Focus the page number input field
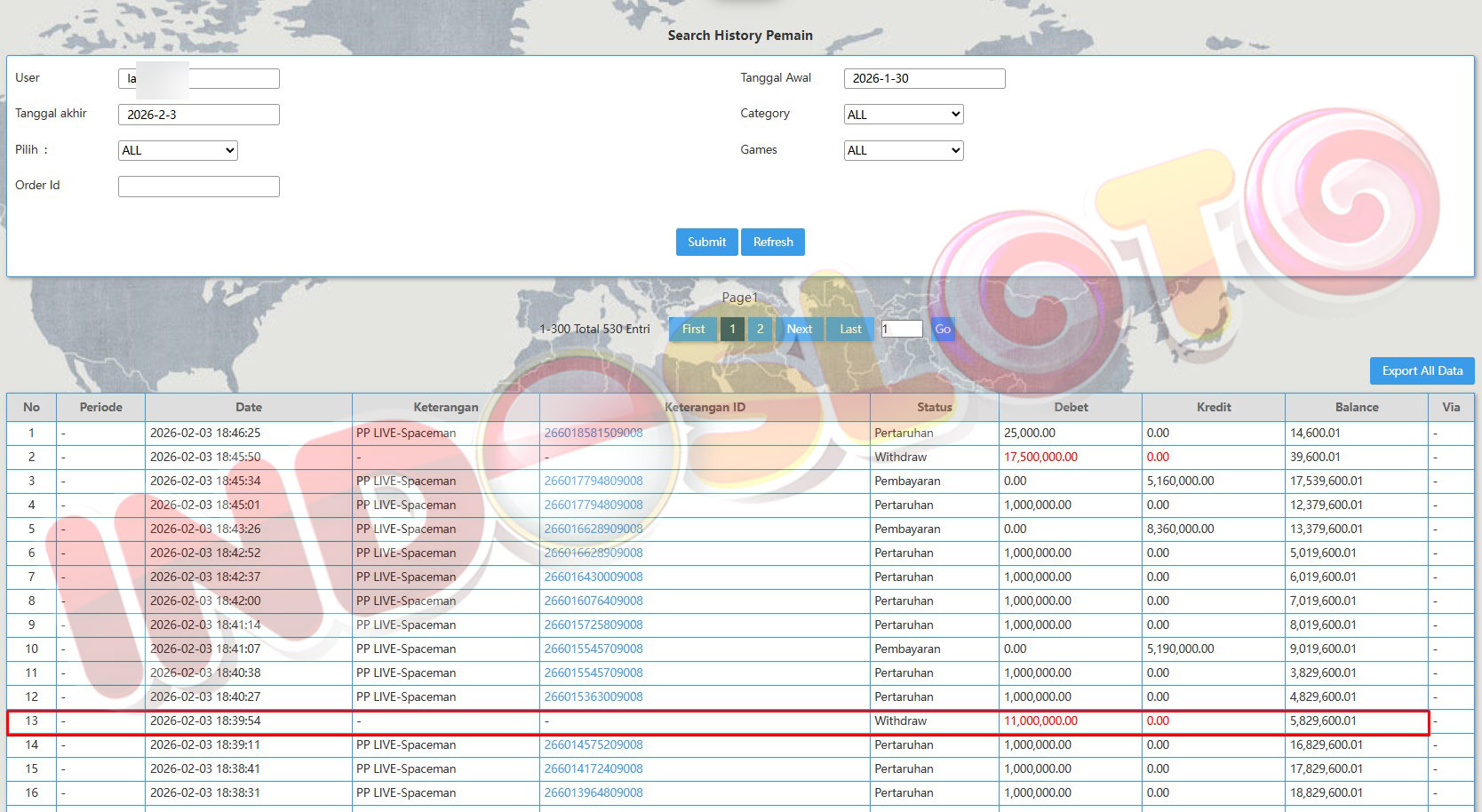This screenshot has height=812, width=1482. 902,329
